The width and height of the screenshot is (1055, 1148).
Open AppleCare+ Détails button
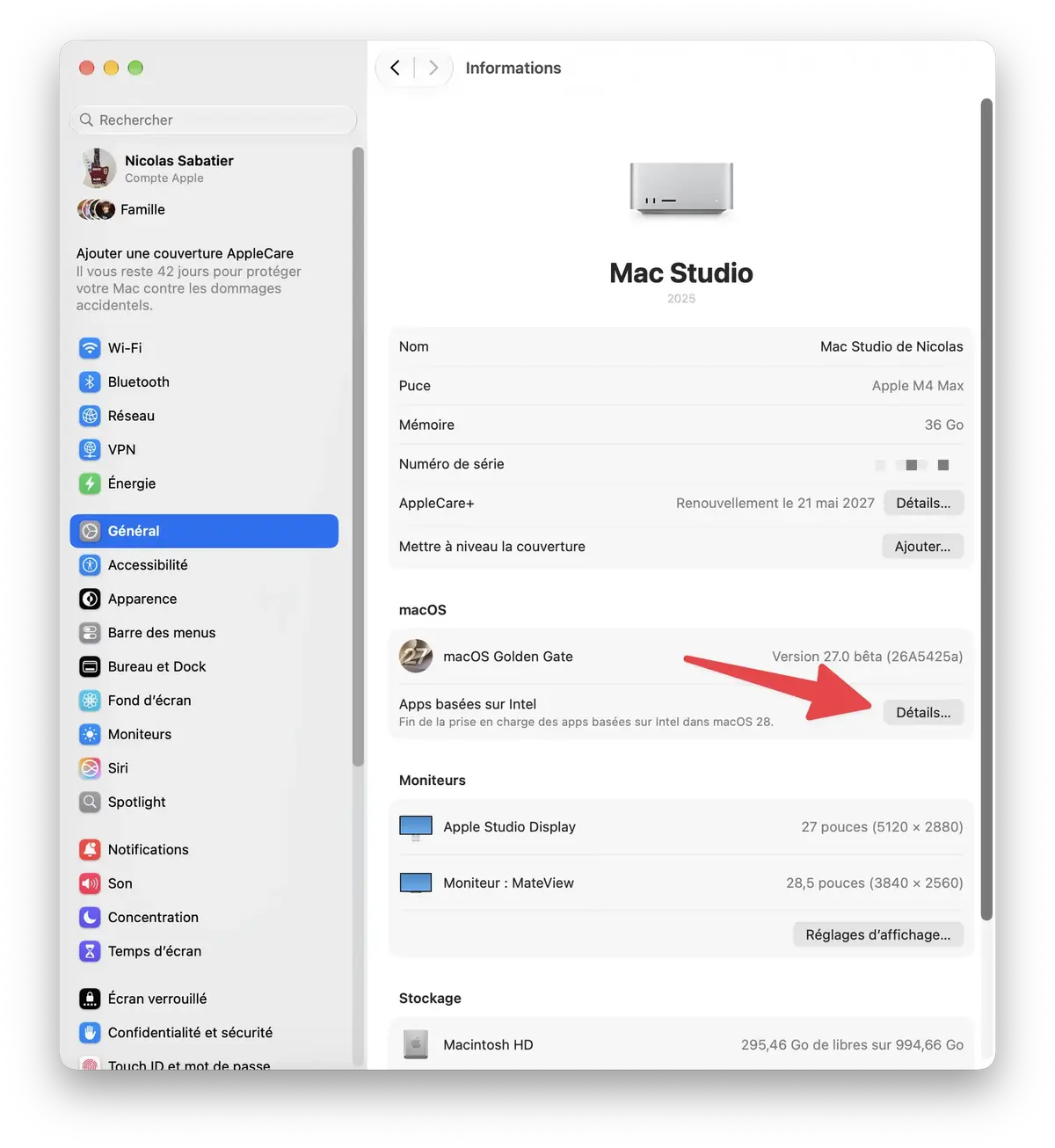tap(923, 503)
